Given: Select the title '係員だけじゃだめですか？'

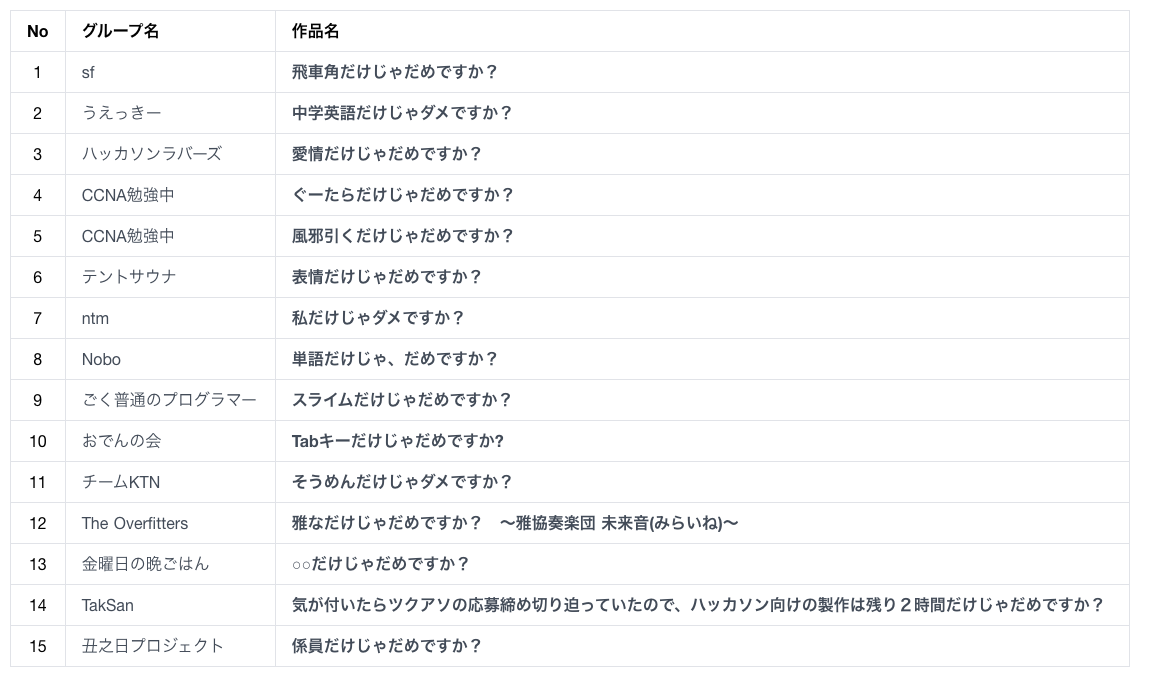Looking at the screenshot, I should (x=386, y=646).
